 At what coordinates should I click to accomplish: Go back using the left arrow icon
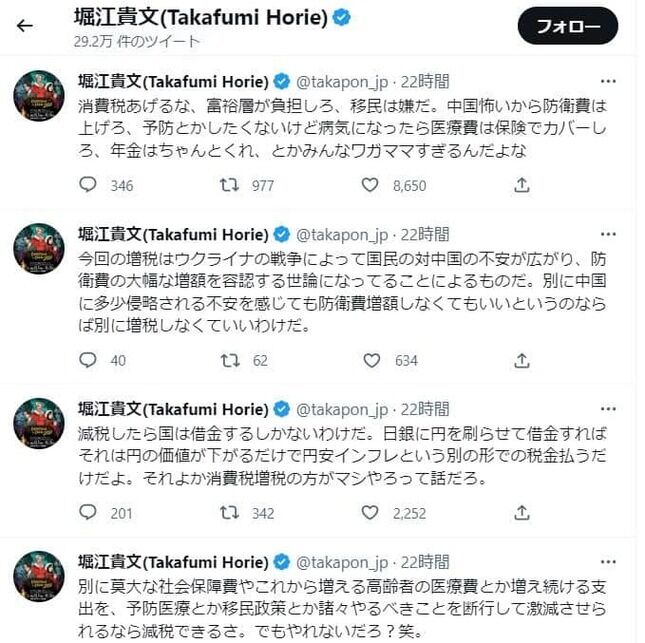25,26
